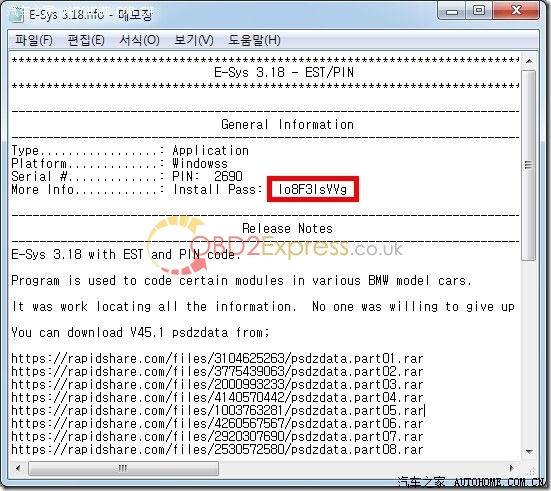Click the vertical scrollbar thumb
This screenshot has height=491, width=551.
point(529,165)
